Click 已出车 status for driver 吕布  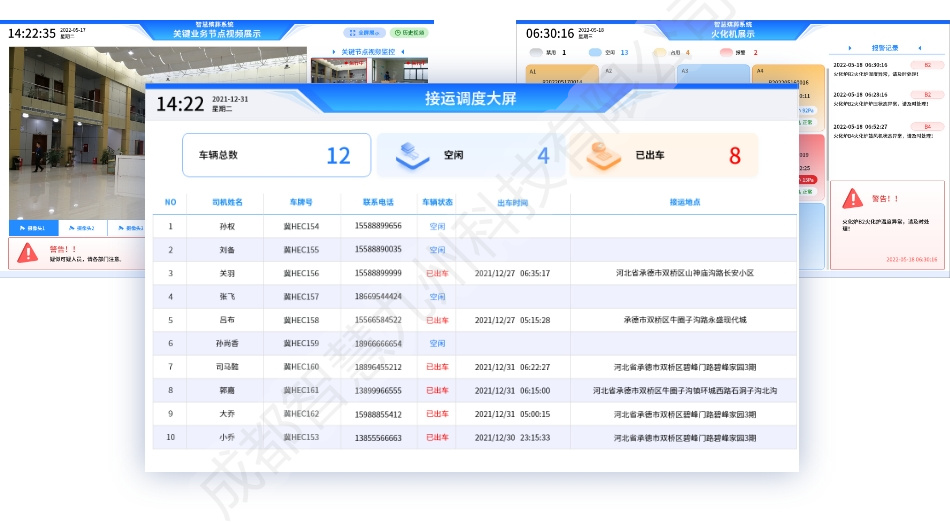click(x=437, y=320)
